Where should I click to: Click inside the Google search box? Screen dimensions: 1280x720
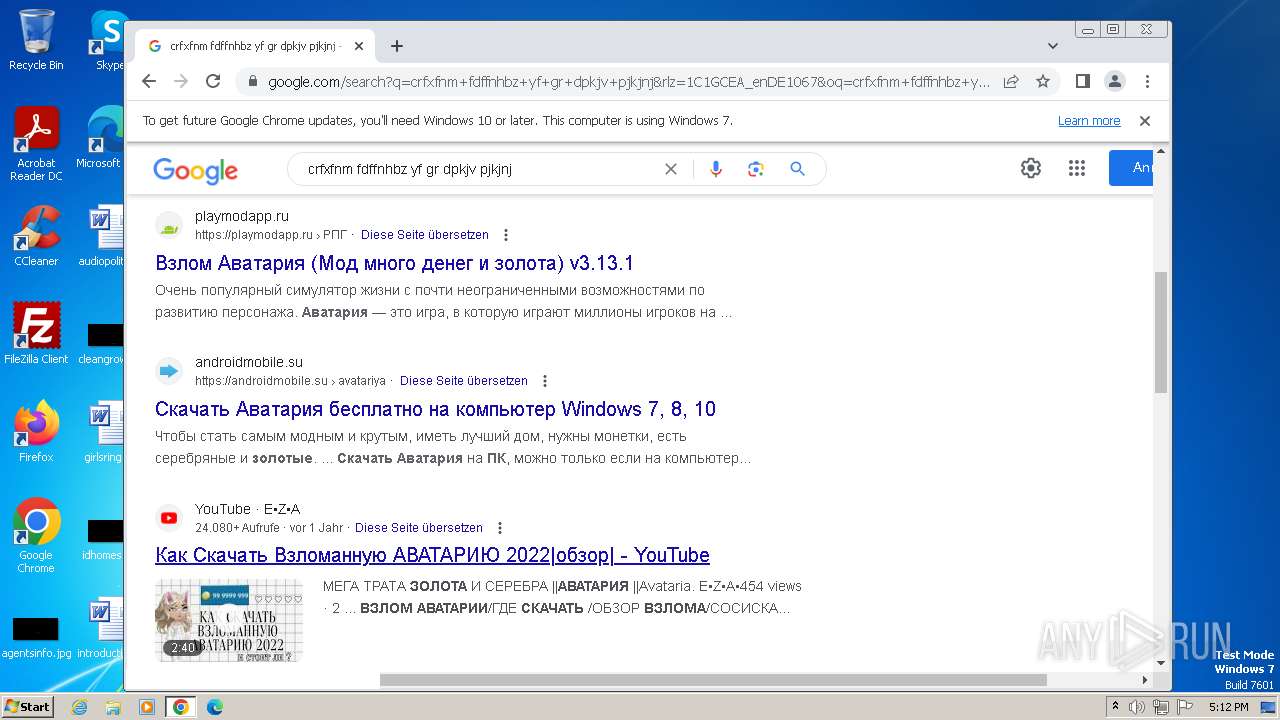(480, 169)
